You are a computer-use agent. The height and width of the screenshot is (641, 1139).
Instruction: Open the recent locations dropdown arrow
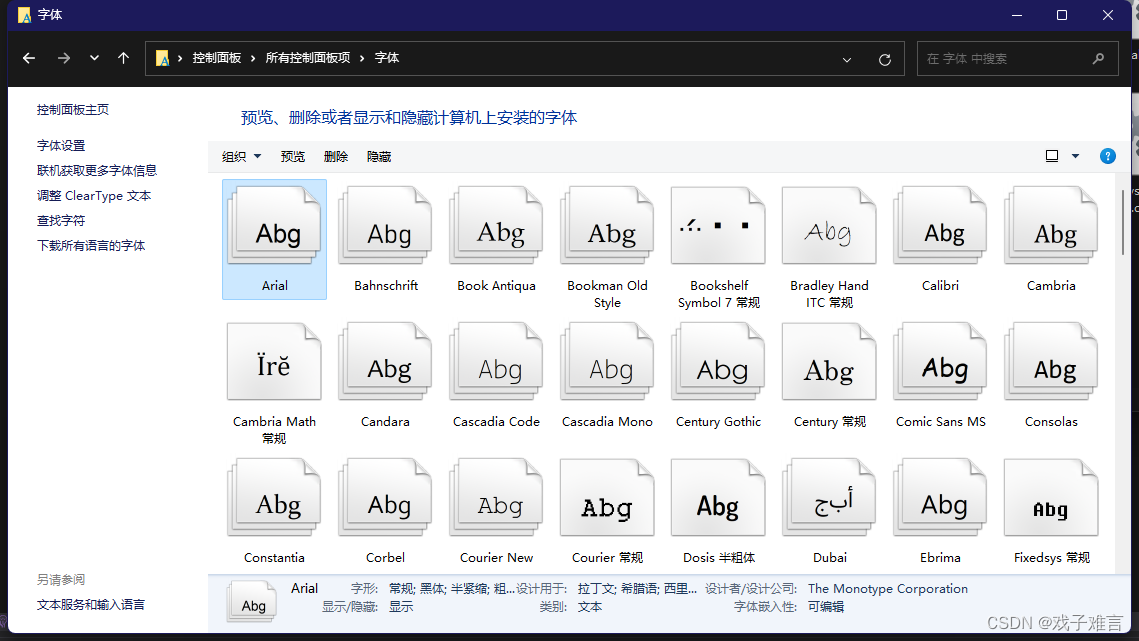tap(94, 58)
